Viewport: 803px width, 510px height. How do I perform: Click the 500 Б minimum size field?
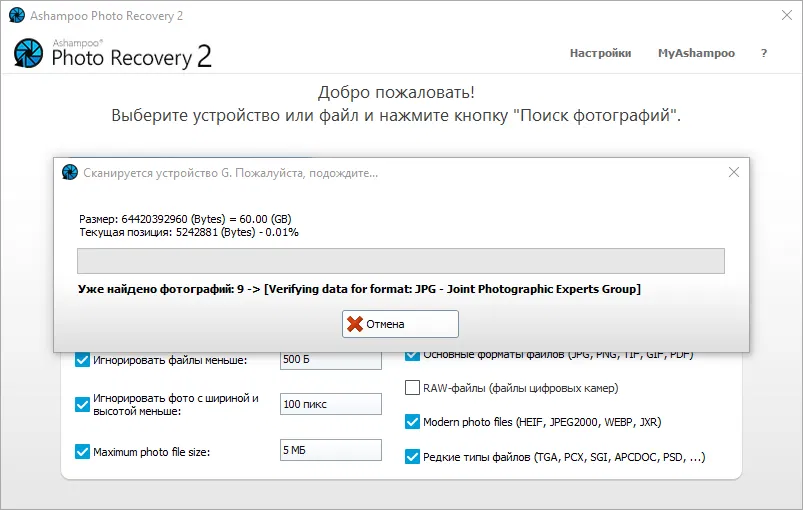(x=330, y=360)
